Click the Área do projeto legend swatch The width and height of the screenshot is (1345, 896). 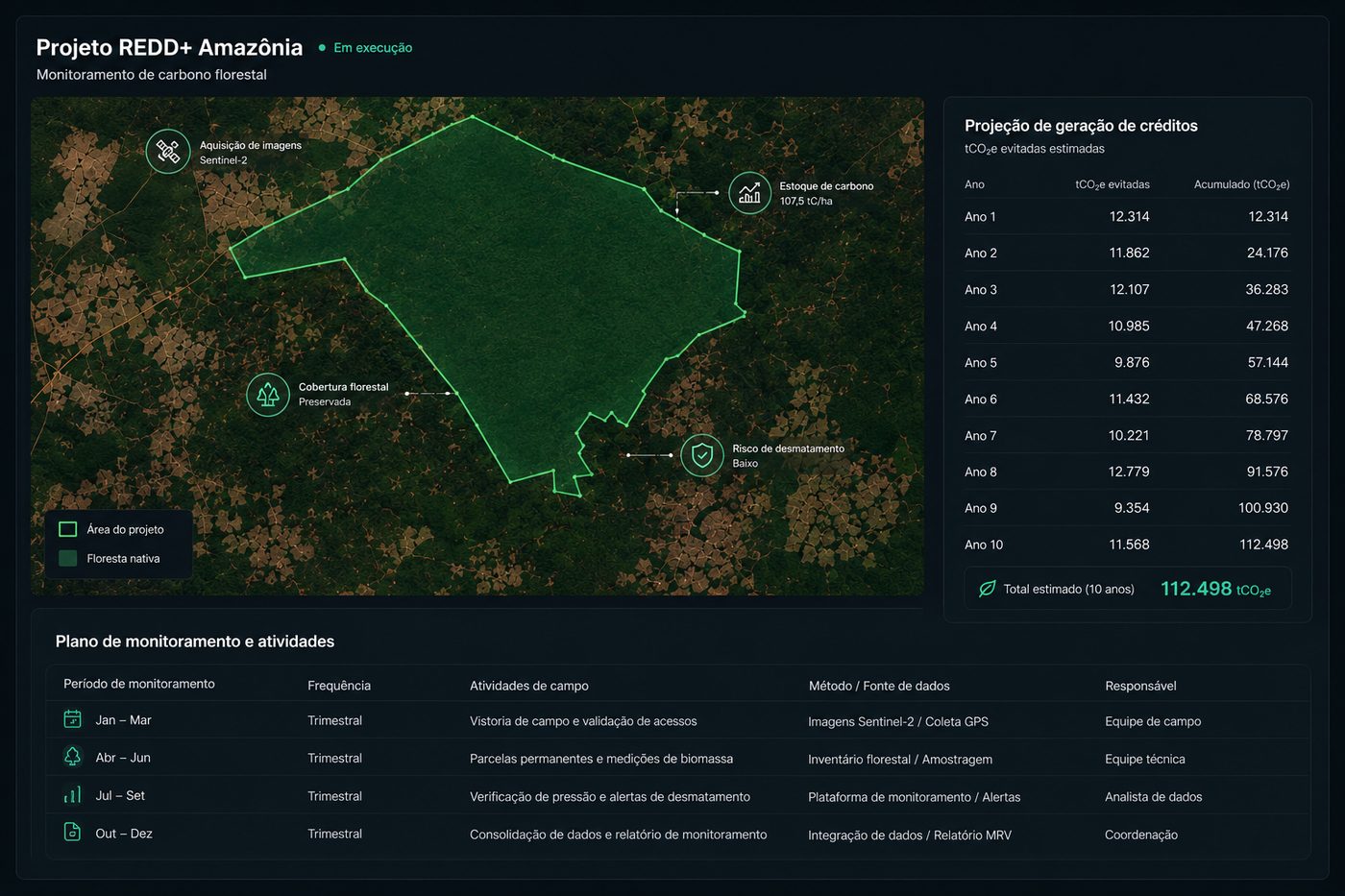pos(68,529)
